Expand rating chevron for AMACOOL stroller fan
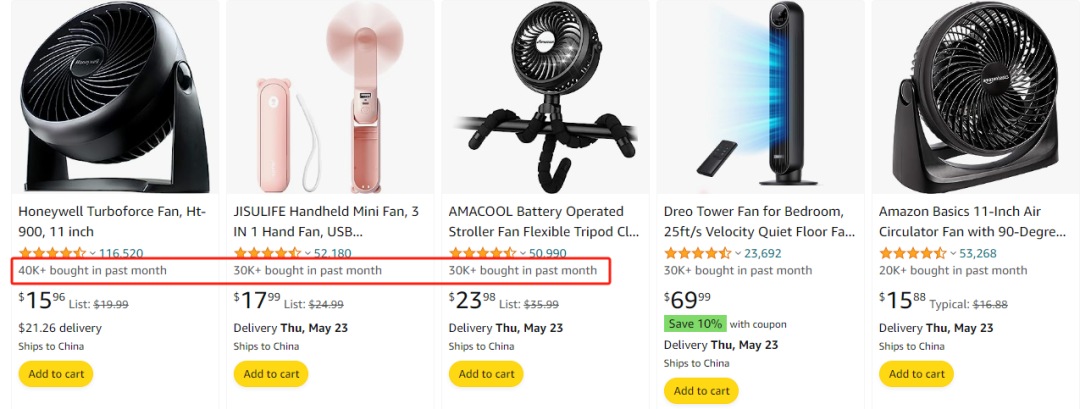Image resolution: width=1080 pixels, height=409 pixels. coord(522,254)
